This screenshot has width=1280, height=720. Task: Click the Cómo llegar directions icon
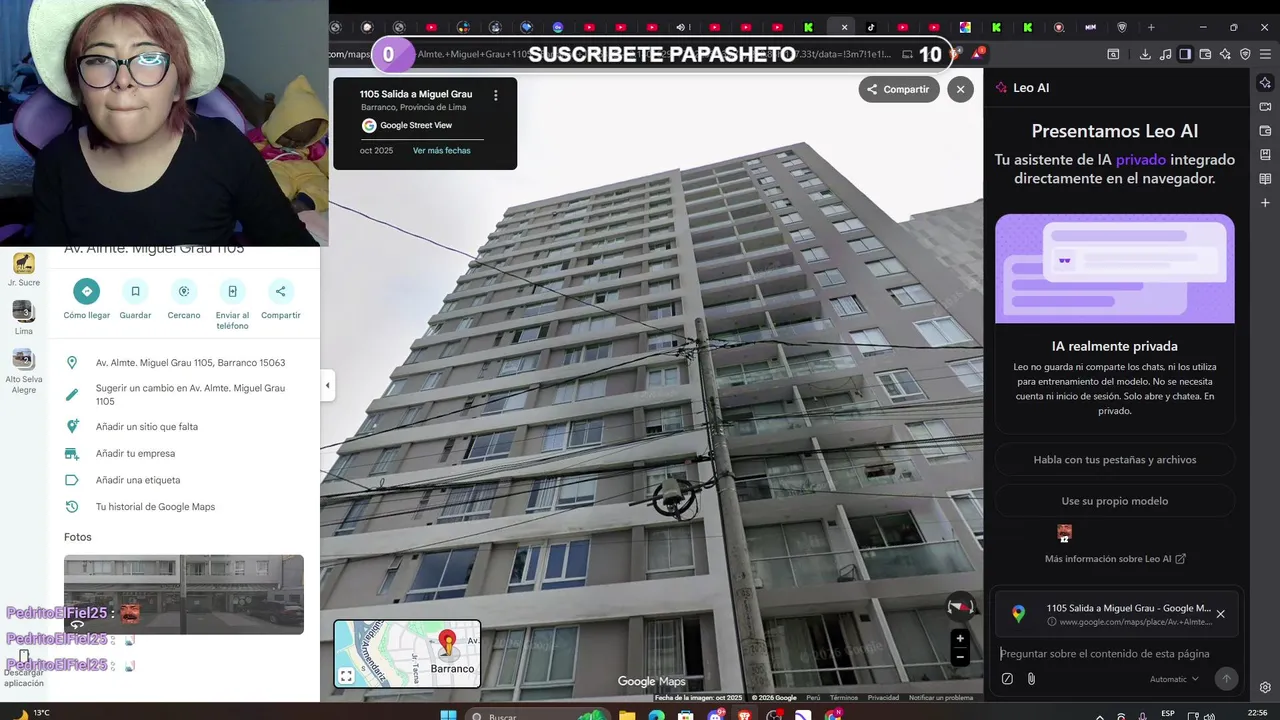tap(86, 291)
